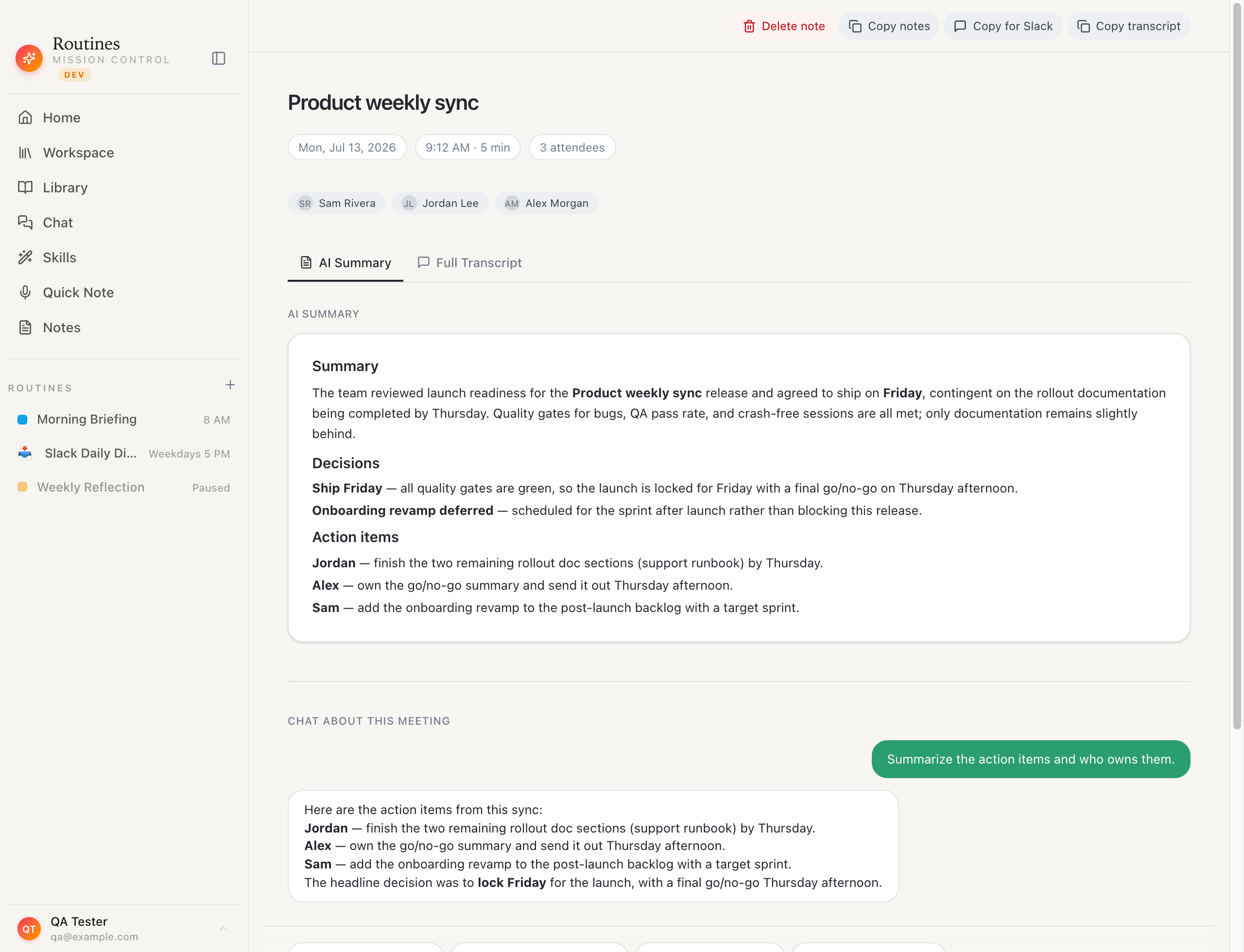
Task: Open the Slack Daily Di... routine
Action: click(x=124, y=453)
